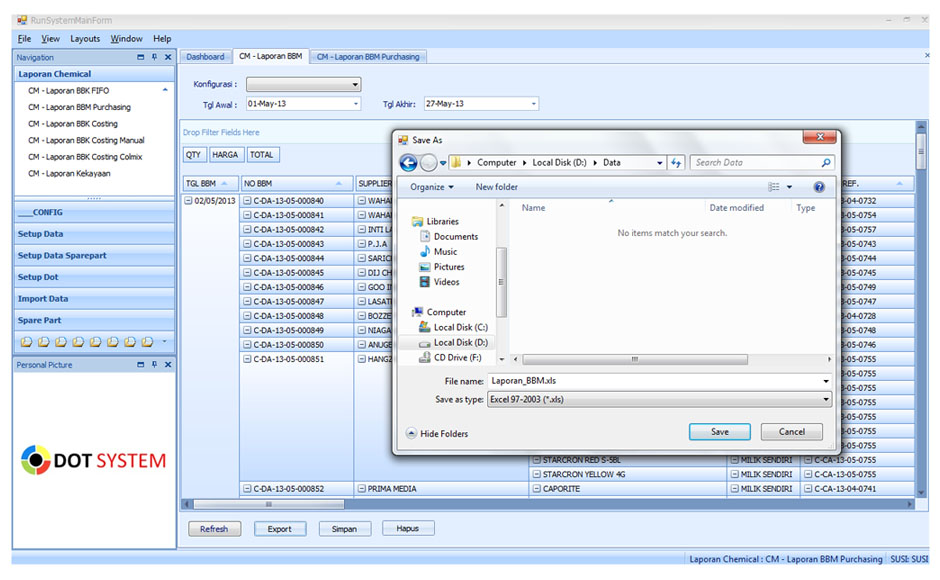
Task: Click Hide Folders in the dialog
Action: point(436,434)
